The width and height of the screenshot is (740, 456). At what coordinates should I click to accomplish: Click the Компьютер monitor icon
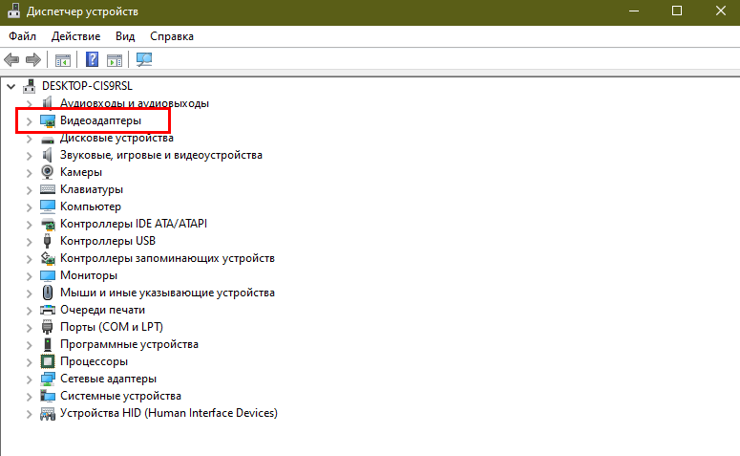point(48,206)
